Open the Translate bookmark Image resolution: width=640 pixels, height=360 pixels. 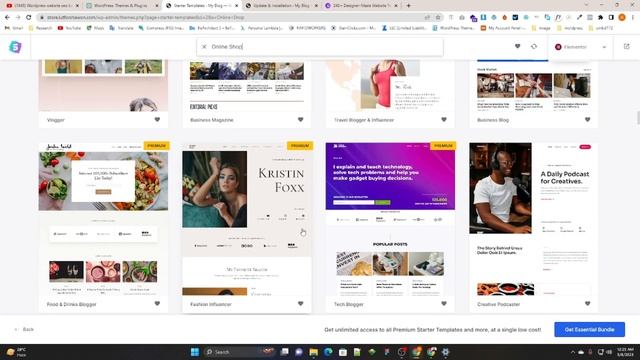point(121,28)
